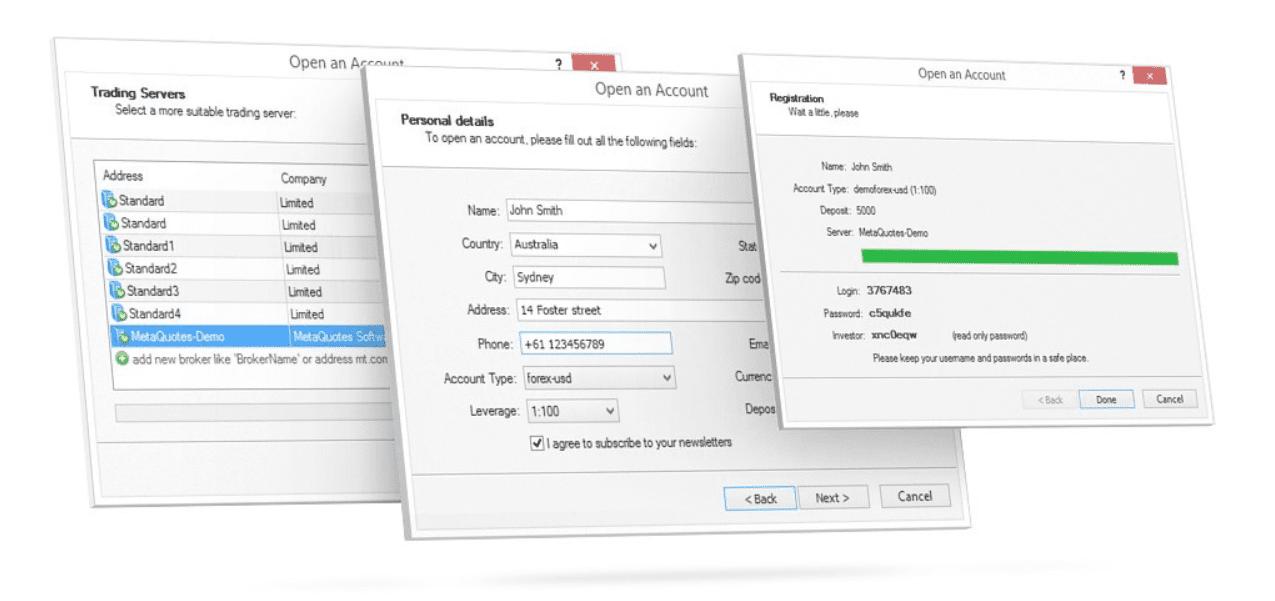Click the Personal details heading
Image resolution: width=1275 pixels, height=601 pixels.
447,120
